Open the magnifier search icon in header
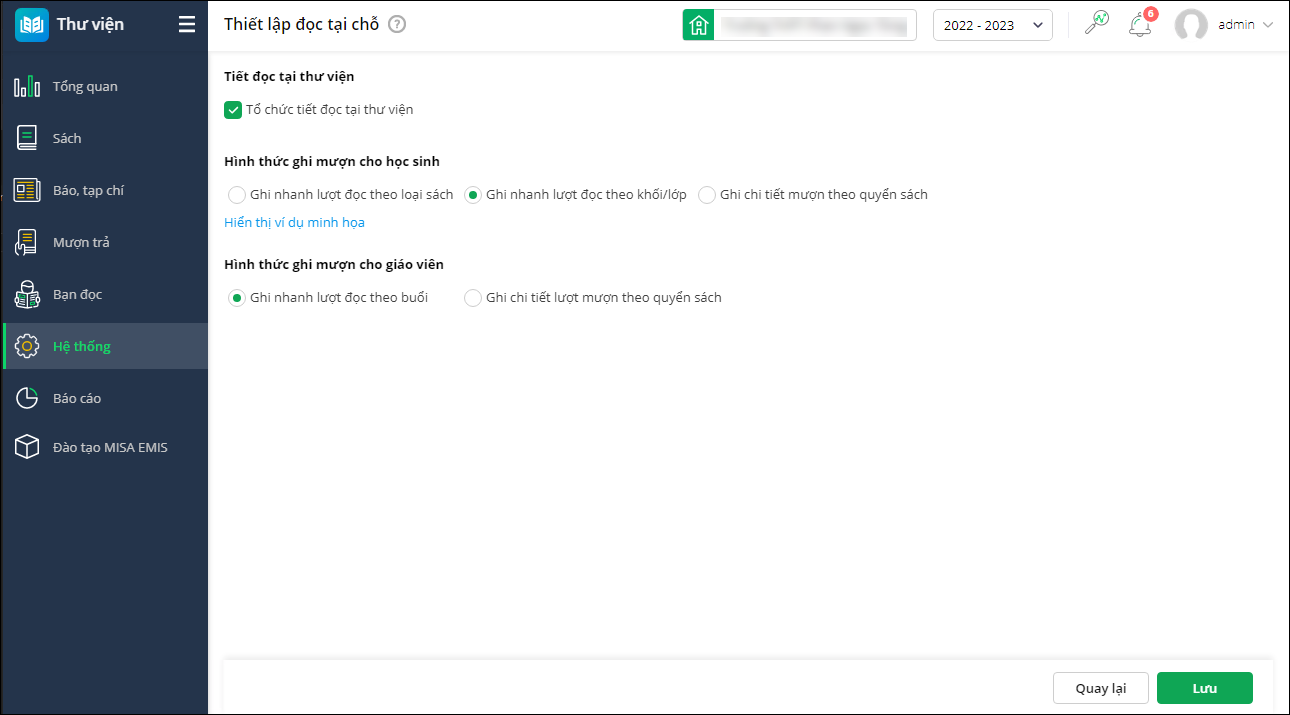Screen dimensions: 1290x715 1096,24
